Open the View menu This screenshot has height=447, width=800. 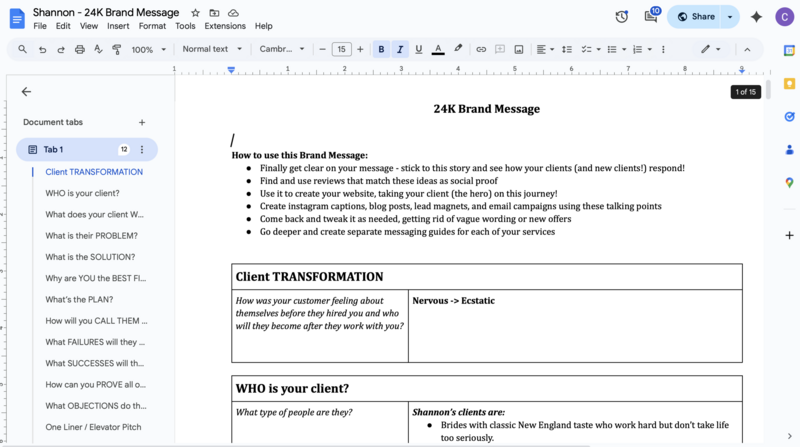click(x=88, y=26)
